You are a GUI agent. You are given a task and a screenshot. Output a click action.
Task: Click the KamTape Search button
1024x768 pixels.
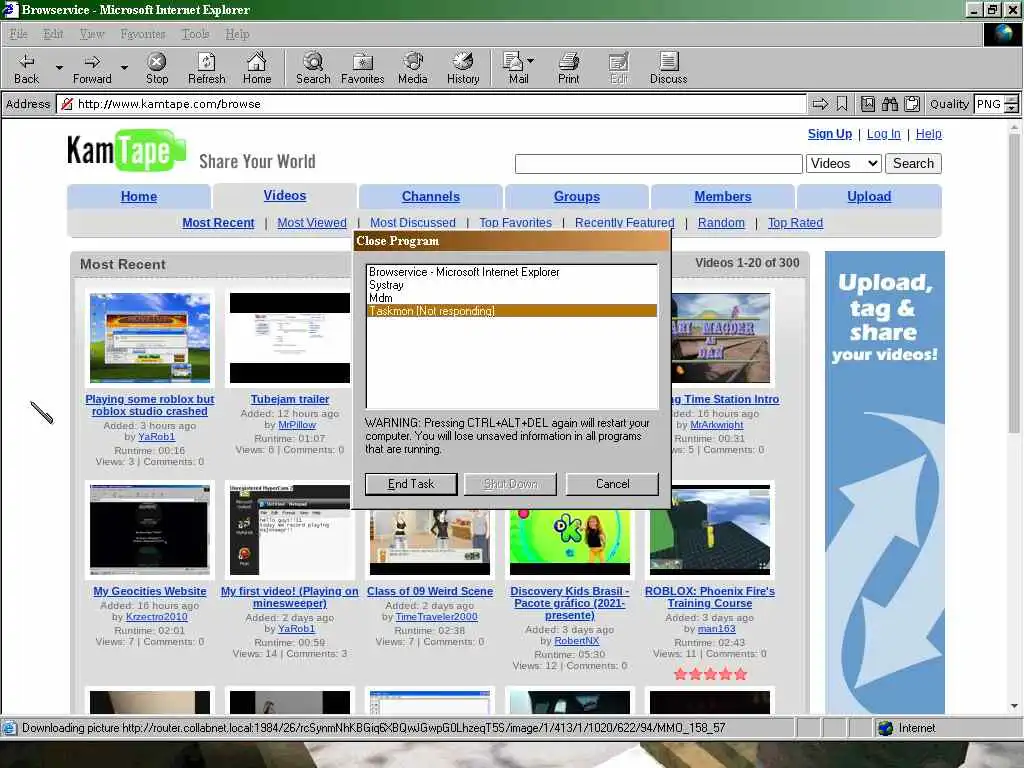click(913, 163)
